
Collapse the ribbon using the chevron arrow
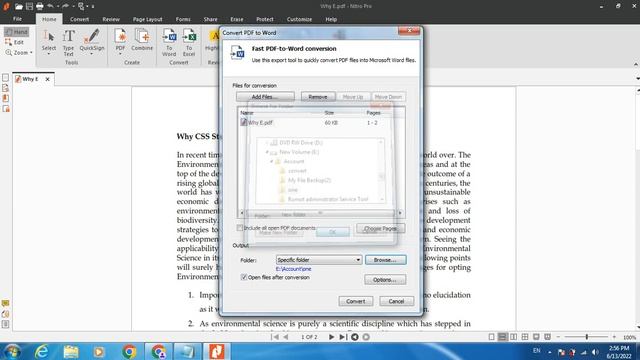click(x=636, y=65)
